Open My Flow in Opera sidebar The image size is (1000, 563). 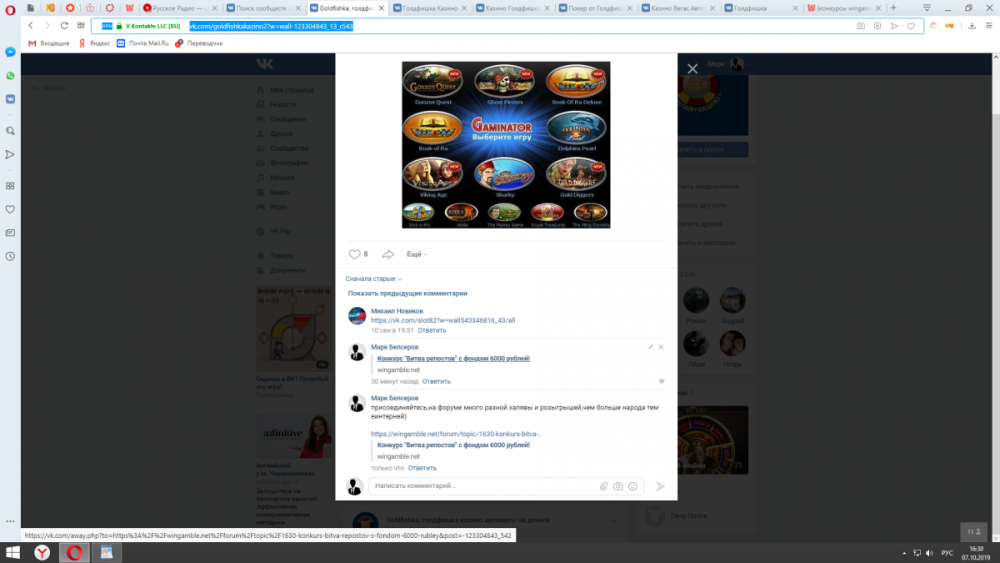coord(10,154)
